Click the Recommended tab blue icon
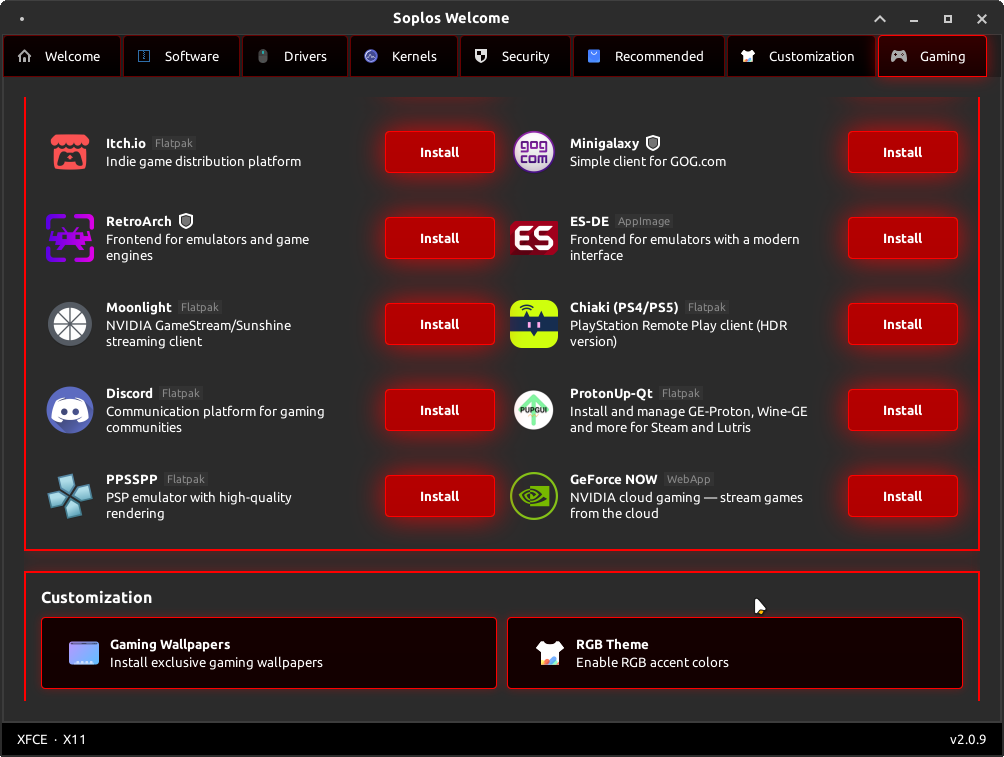 594,56
